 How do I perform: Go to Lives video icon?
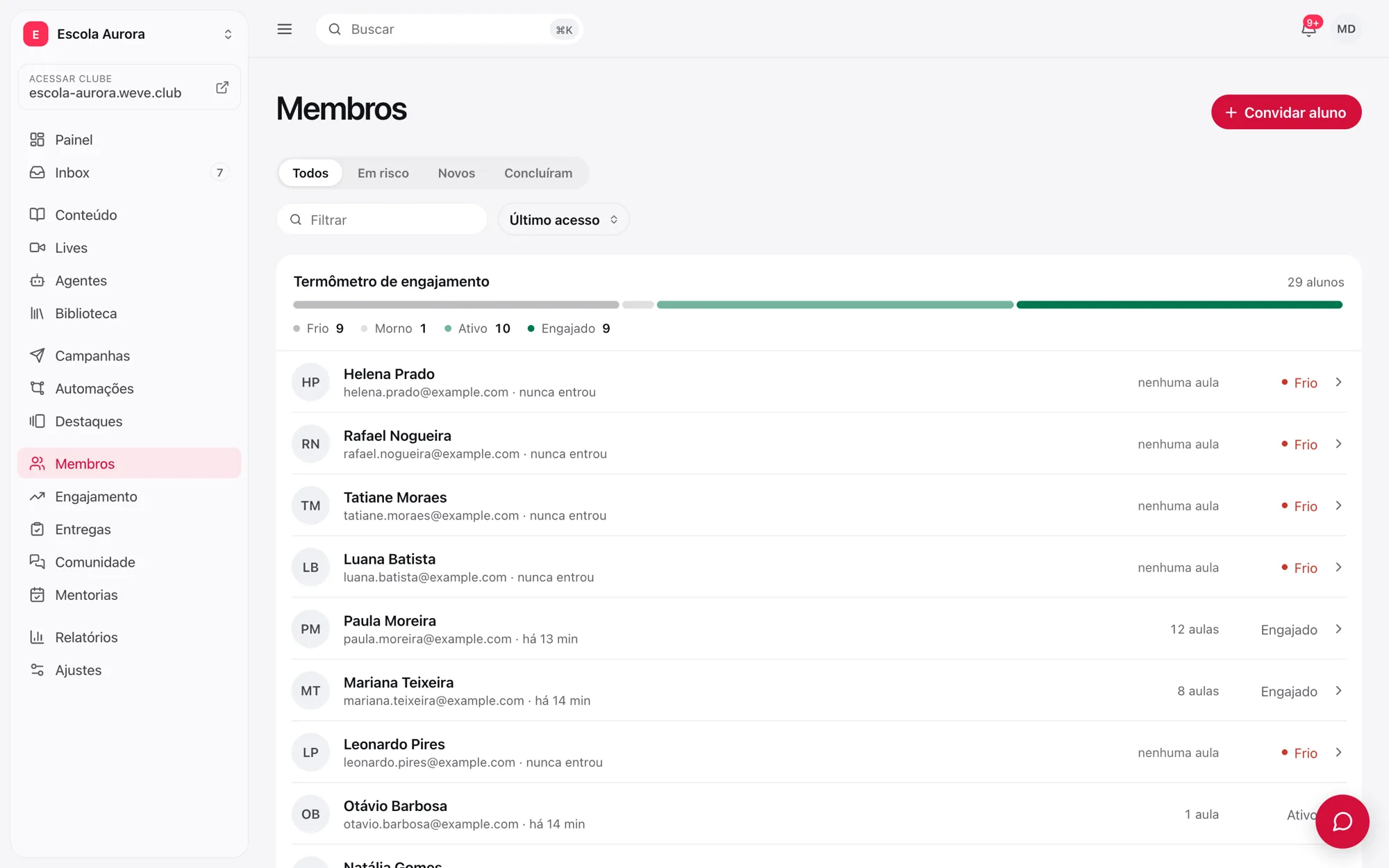38,247
